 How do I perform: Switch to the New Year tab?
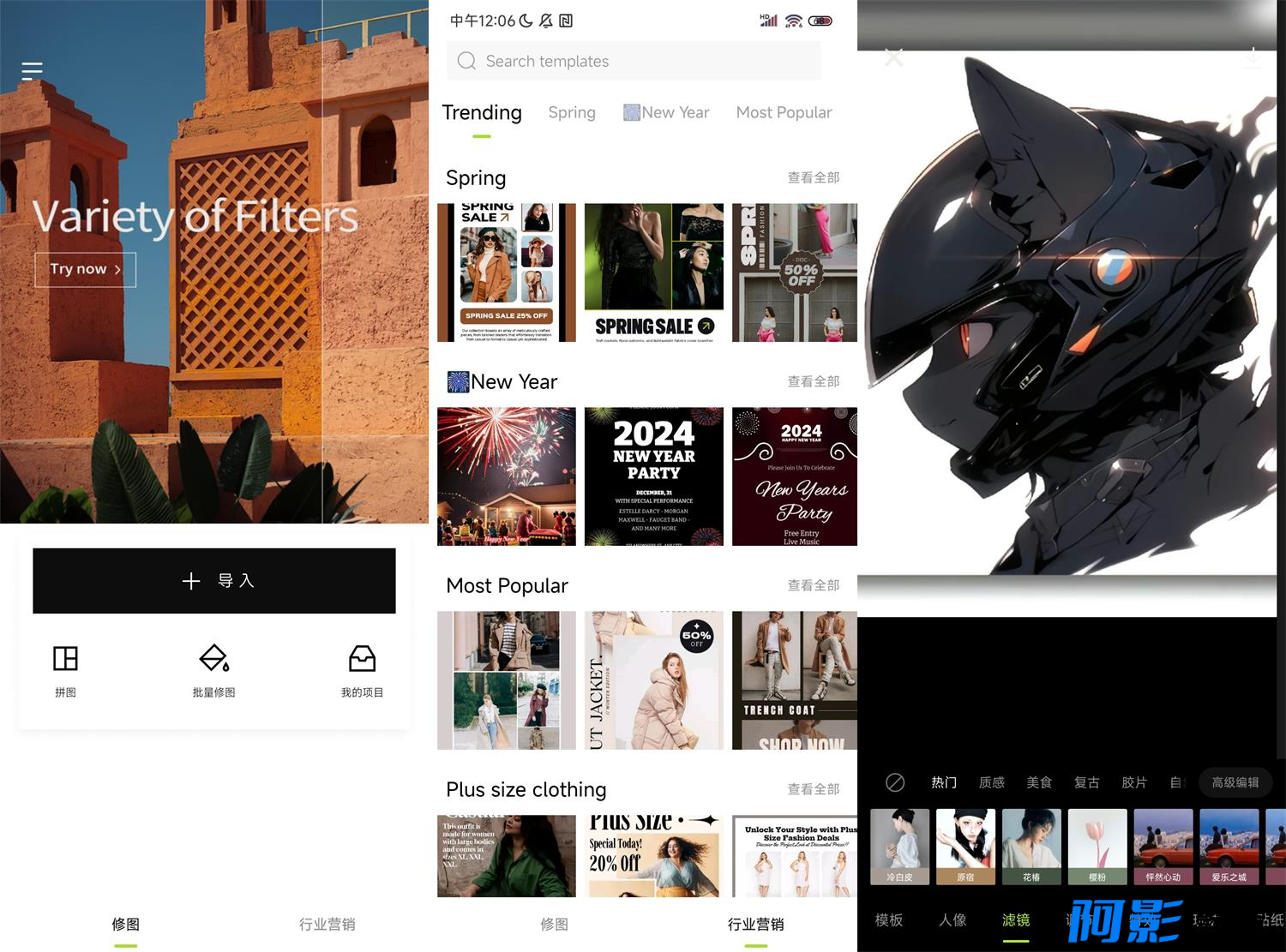coord(666,112)
